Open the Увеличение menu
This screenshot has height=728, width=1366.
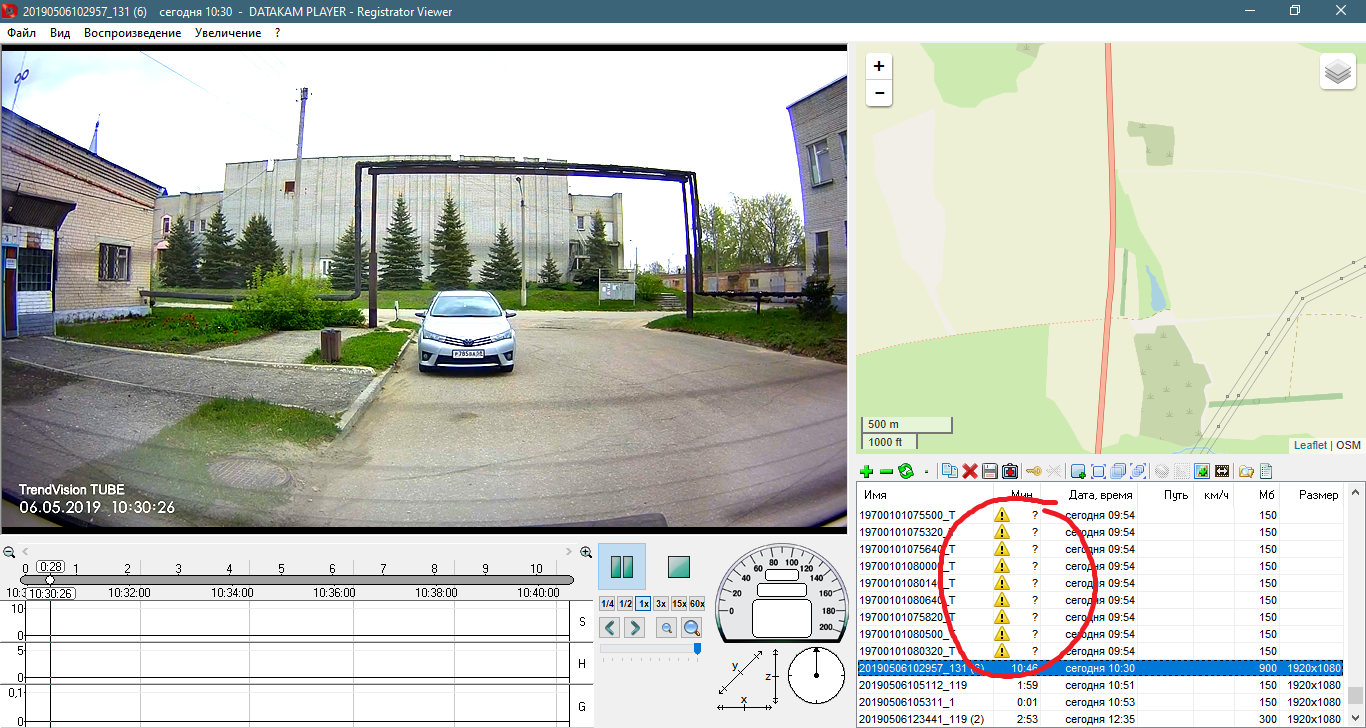(x=228, y=33)
